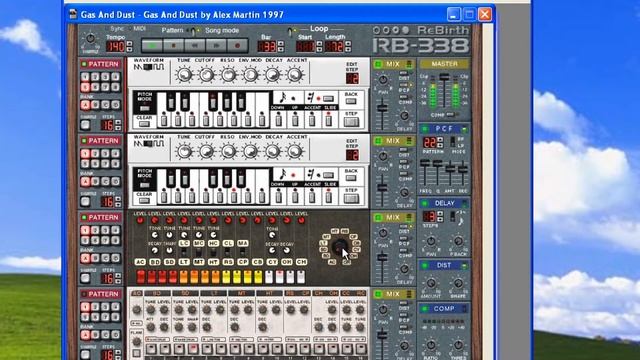Toggle PATTERN enable light on 808 section
The height and width of the screenshot is (360, 640).
click(x=84, y=218)
